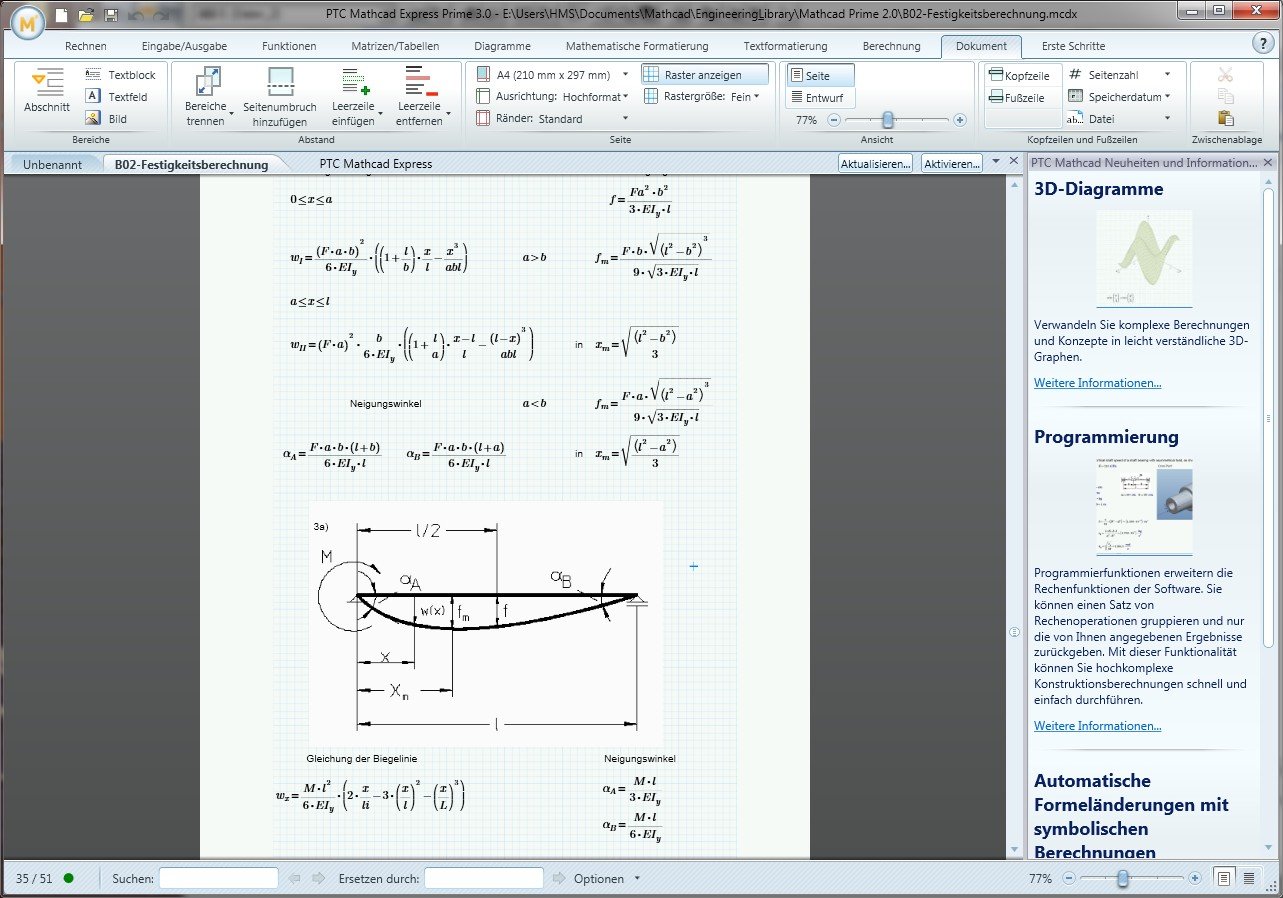Click the copy icon in Zwischenablage

[x=1226, y=96]
